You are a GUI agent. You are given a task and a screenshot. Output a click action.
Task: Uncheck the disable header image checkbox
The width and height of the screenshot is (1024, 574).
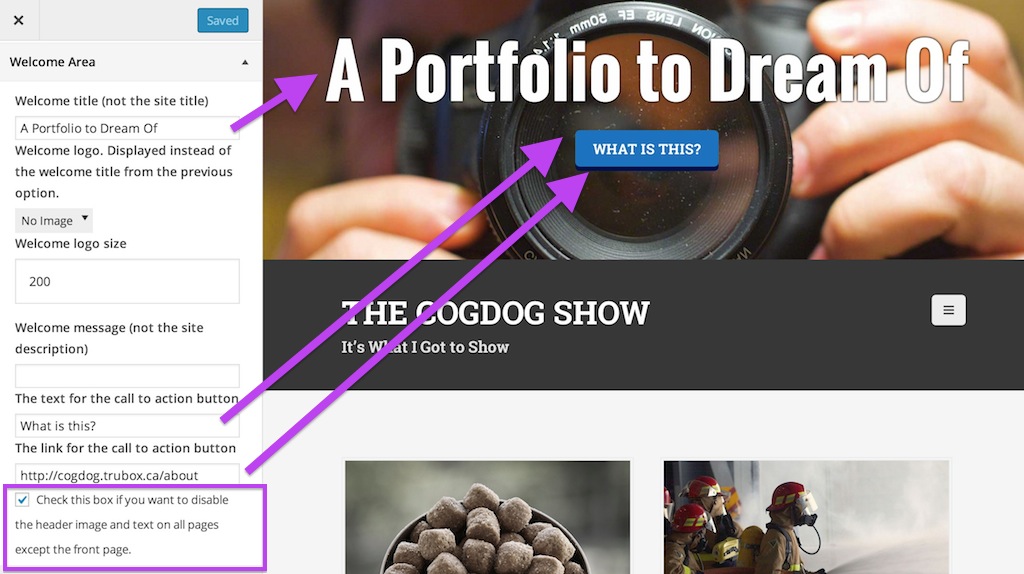coord(22,500)
